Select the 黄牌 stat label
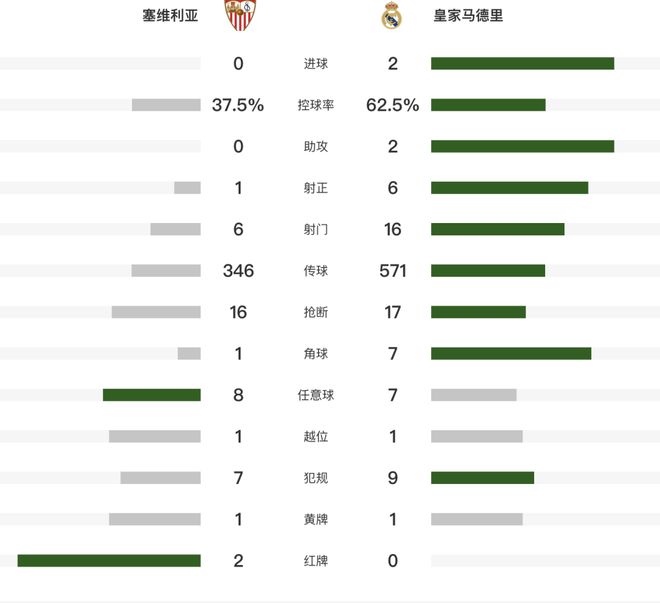 coord(315,519)
